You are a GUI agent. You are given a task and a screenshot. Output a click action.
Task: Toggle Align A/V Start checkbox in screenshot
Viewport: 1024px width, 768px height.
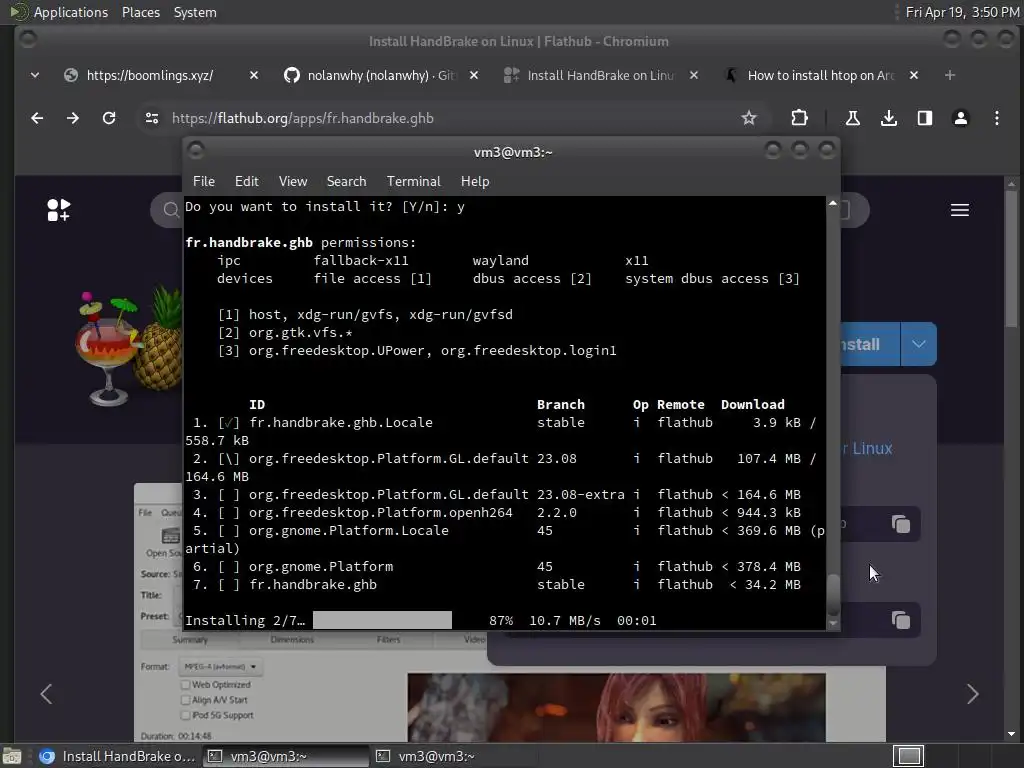click(x=185, y=699)
